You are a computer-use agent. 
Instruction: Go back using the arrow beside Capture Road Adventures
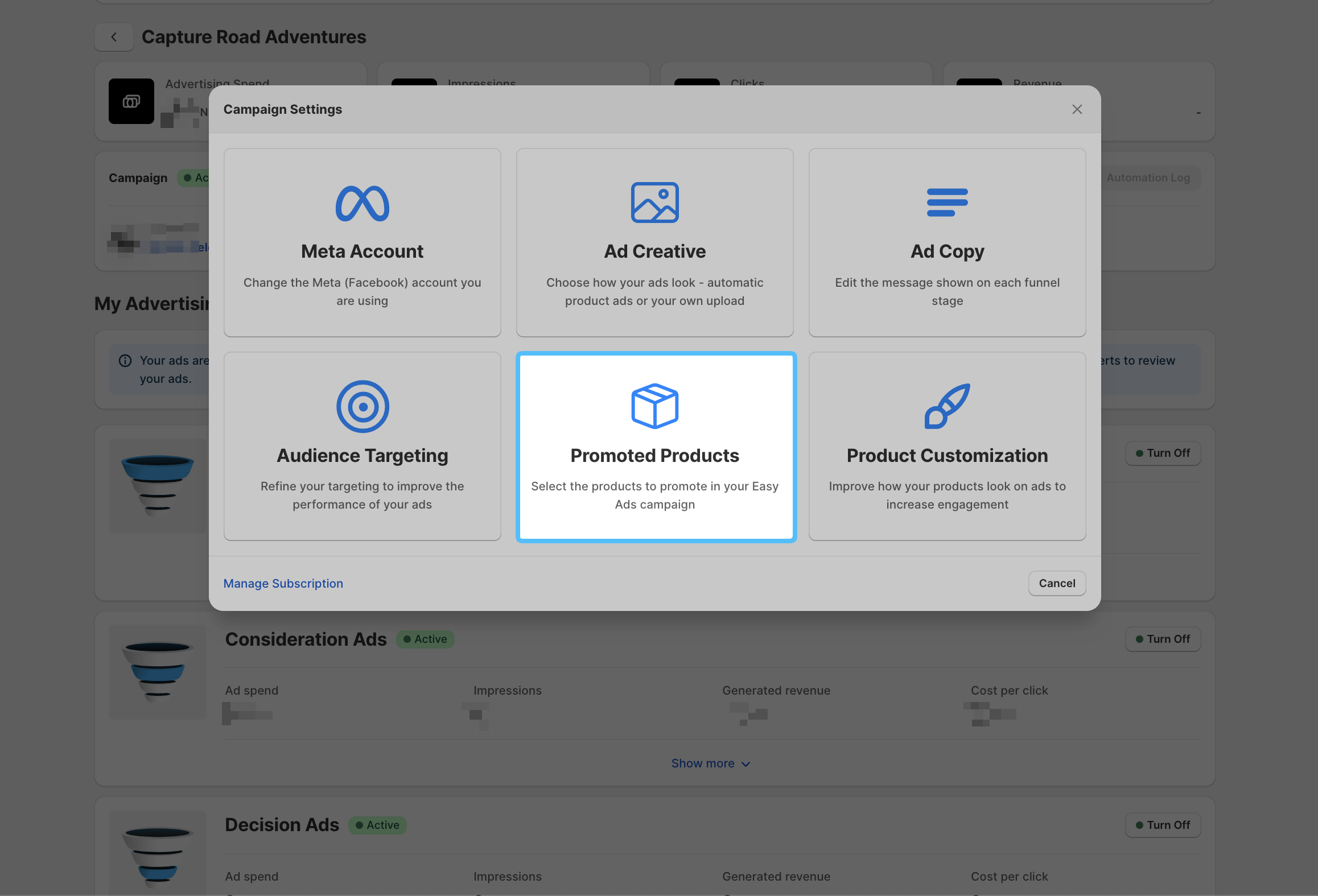click(x=114, y=37)
